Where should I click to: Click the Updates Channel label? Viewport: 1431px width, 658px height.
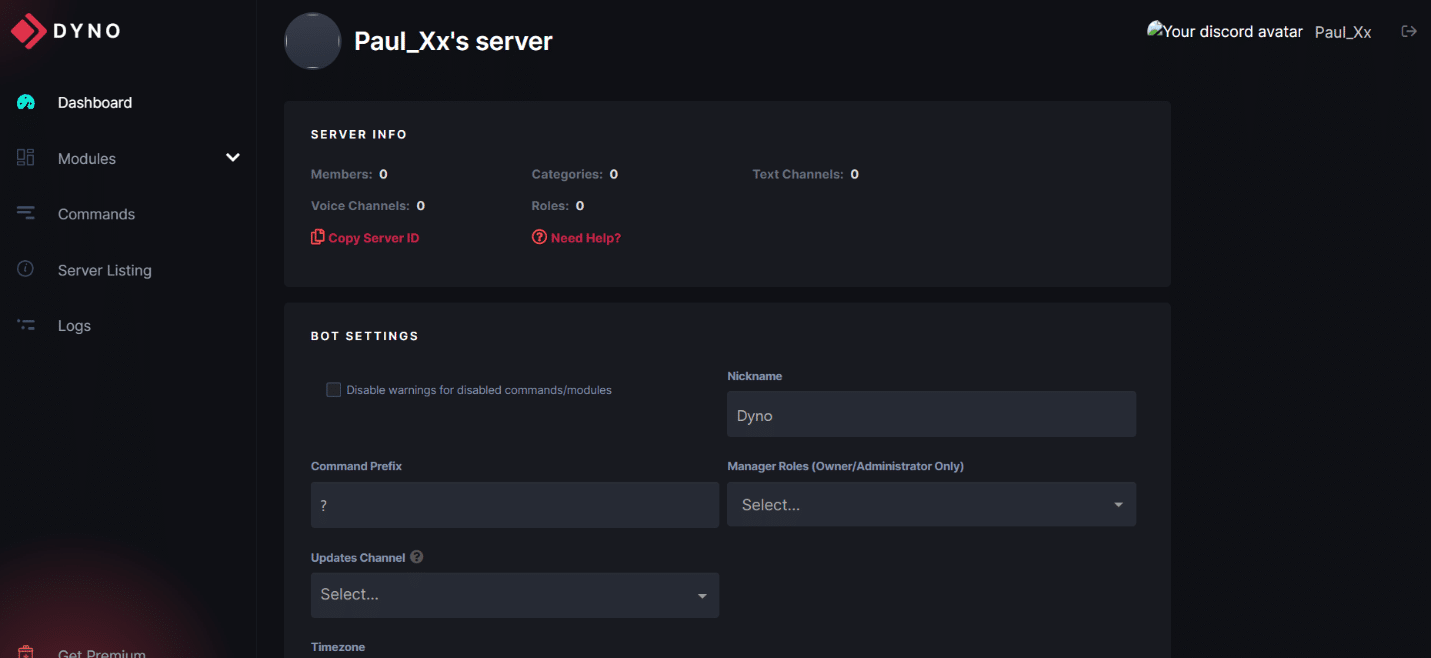pyautogui.click(x=358, y=557)
